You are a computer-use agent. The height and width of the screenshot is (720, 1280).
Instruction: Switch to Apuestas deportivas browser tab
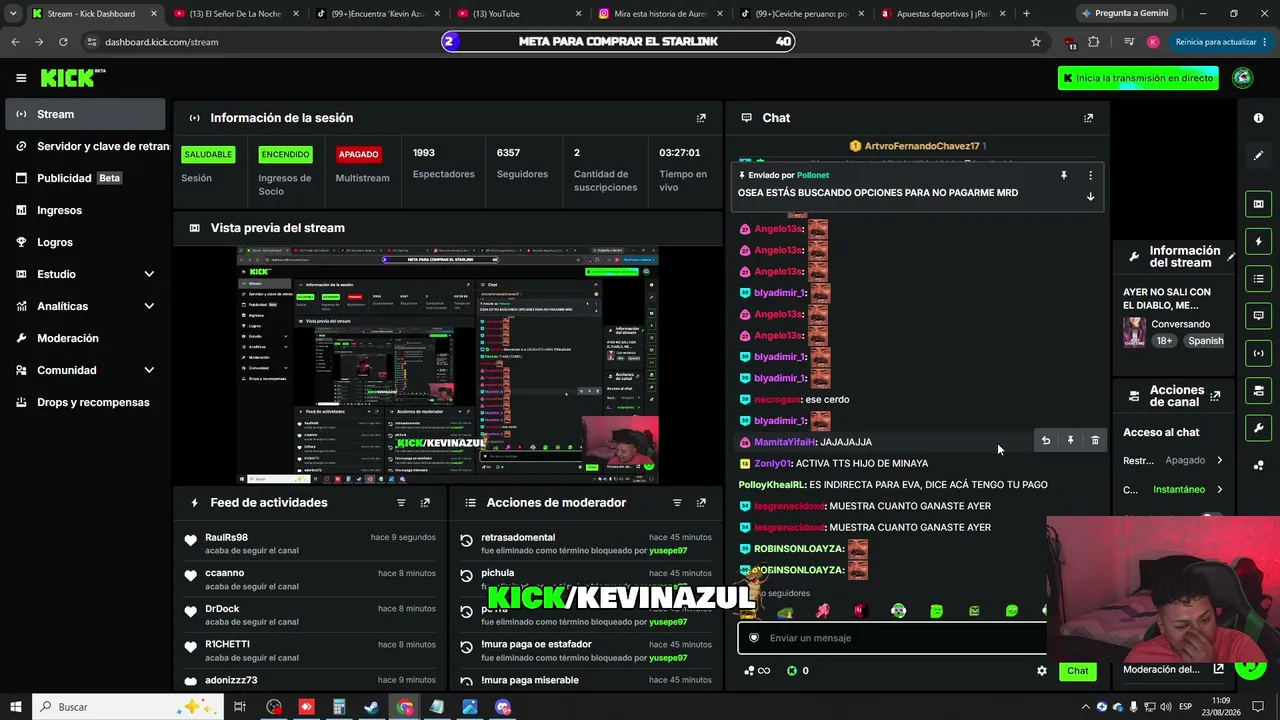[x=944, y=14]
